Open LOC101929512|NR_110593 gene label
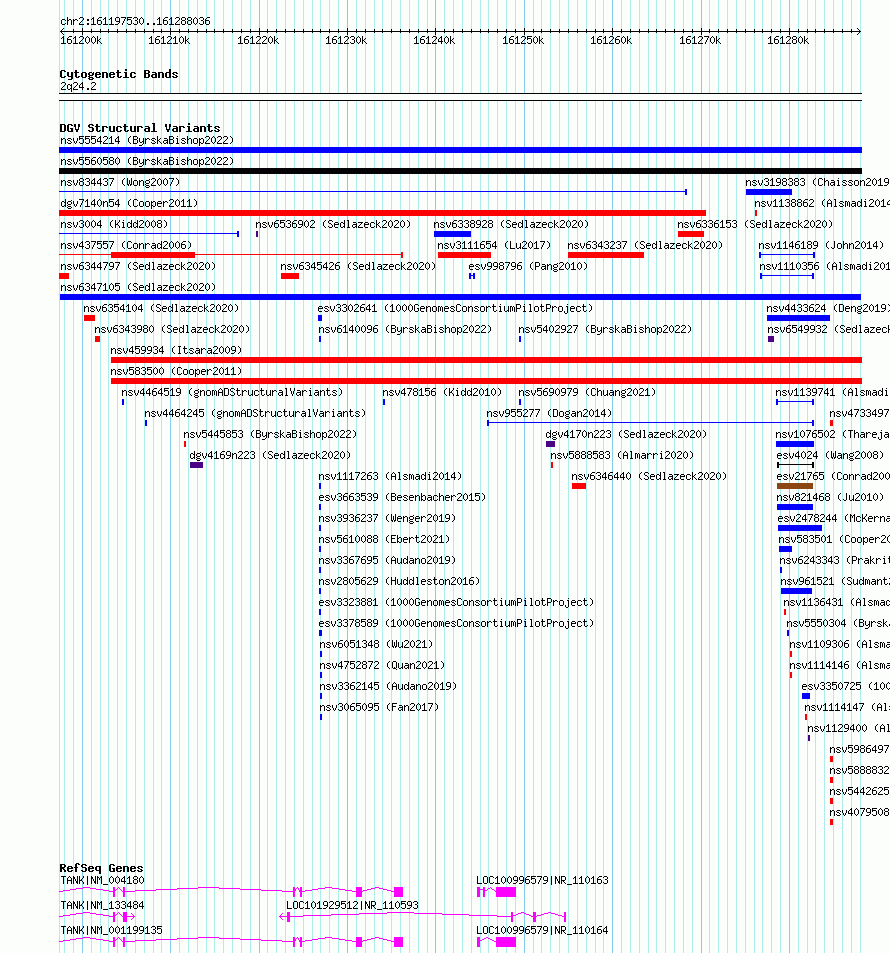890x953 pixels. pyautogui.click(x=353, y=905)
